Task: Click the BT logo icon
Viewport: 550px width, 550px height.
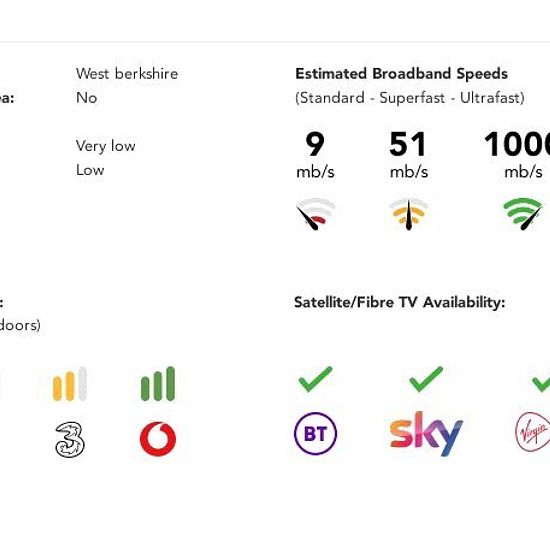Action: coord(315,434)
